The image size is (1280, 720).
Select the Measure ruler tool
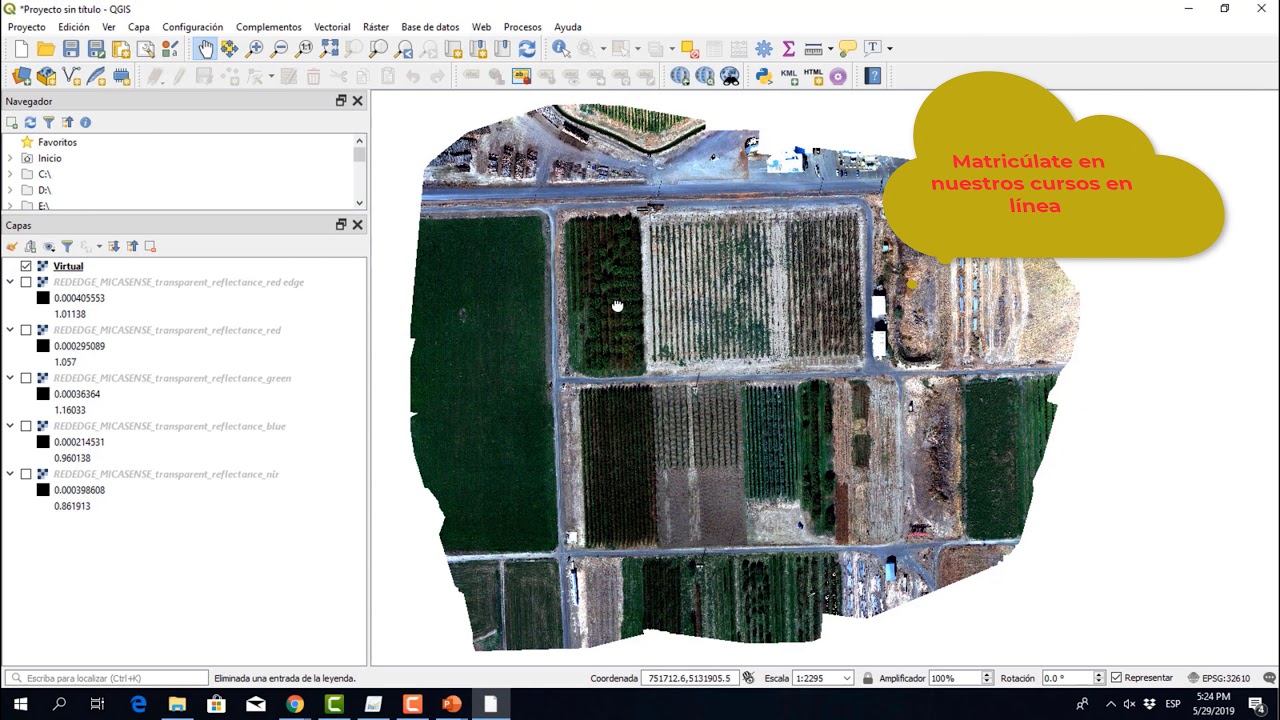tap(813, 48)
